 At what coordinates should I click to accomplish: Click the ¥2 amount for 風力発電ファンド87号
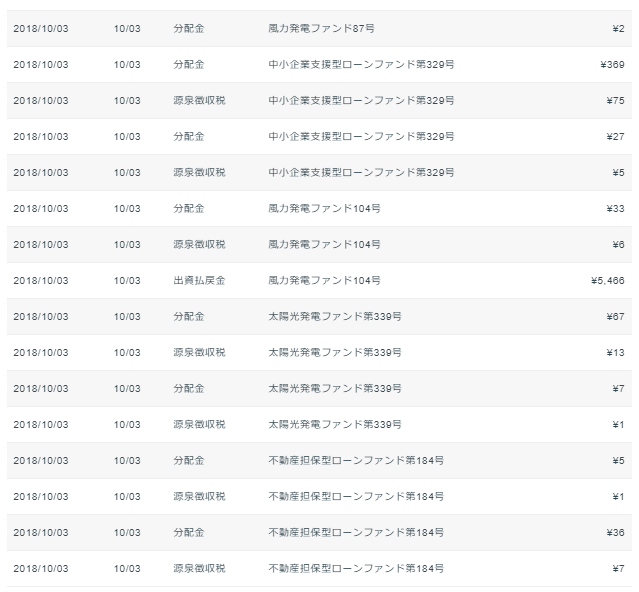tap(618, 29)
